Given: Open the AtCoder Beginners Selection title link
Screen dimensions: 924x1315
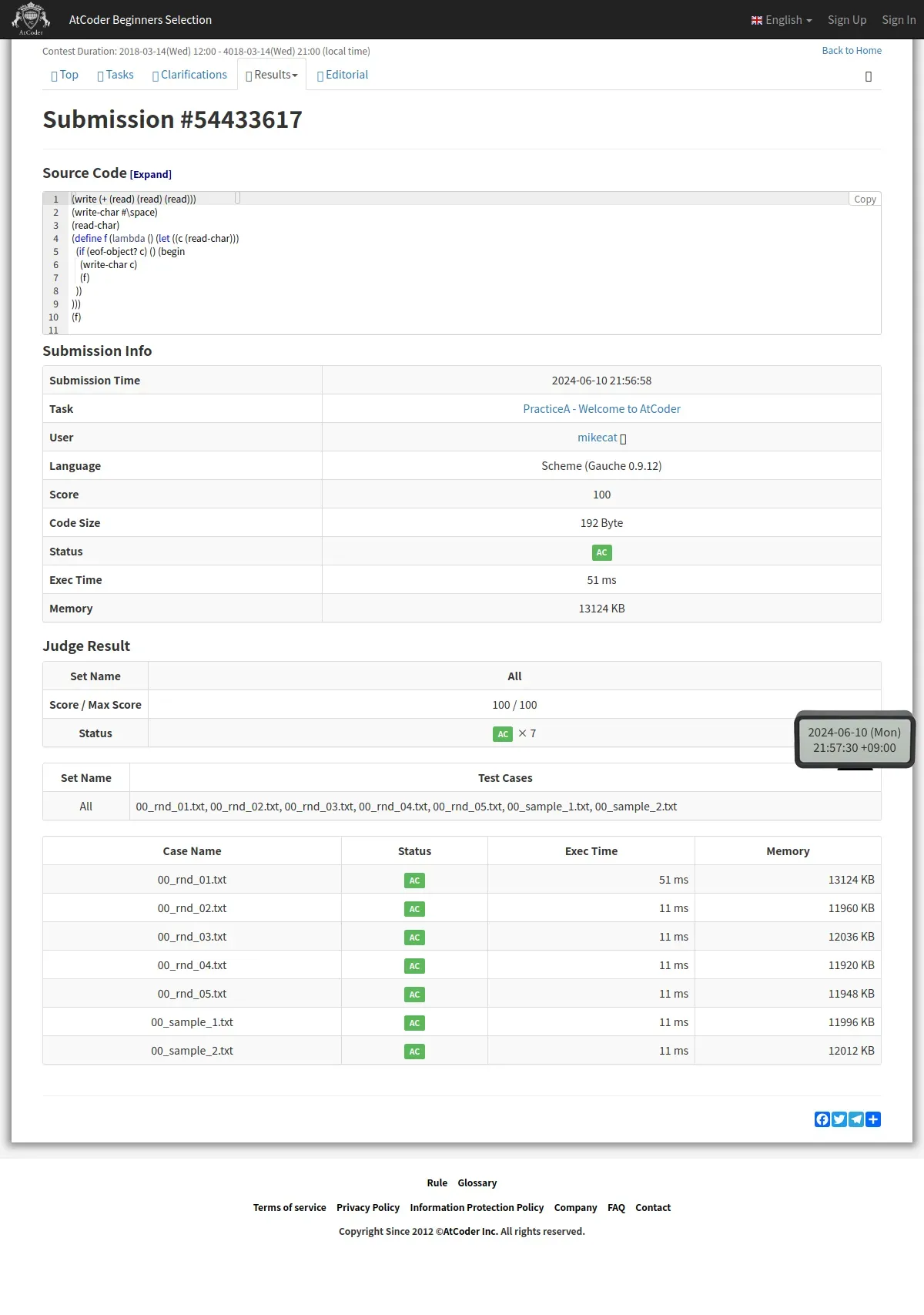Looking at the screenshot, I should pos(140,20).
